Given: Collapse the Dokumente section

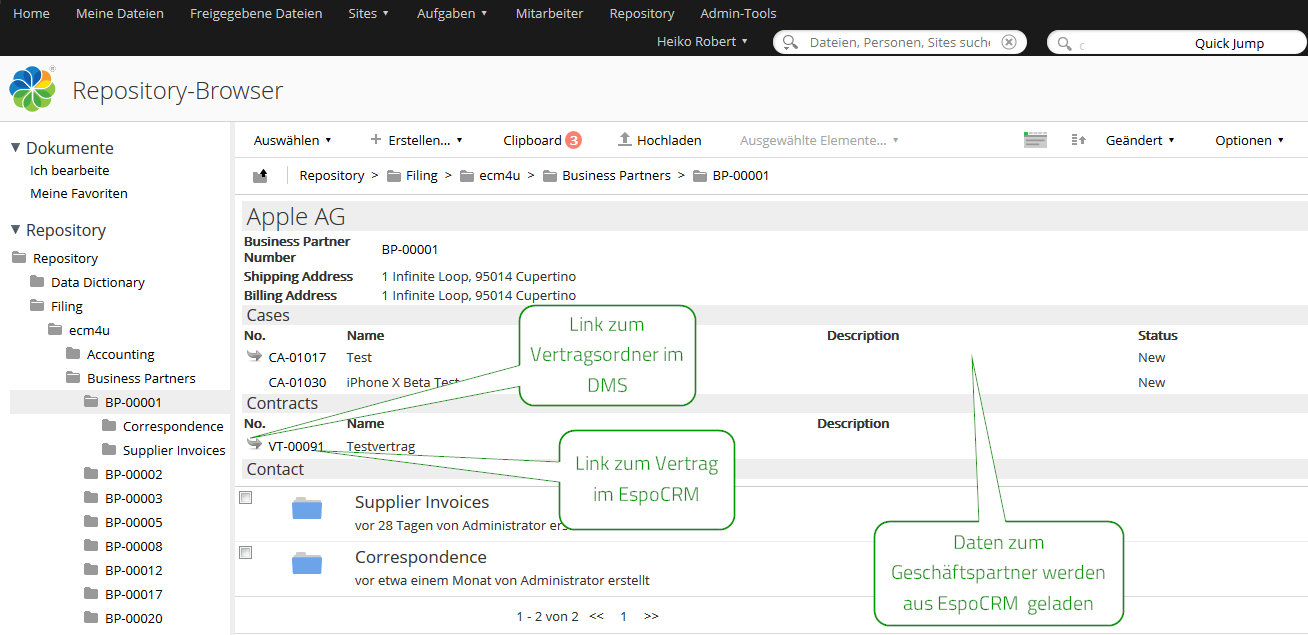Looking at the screenshot, I should [x=16, y=148].
